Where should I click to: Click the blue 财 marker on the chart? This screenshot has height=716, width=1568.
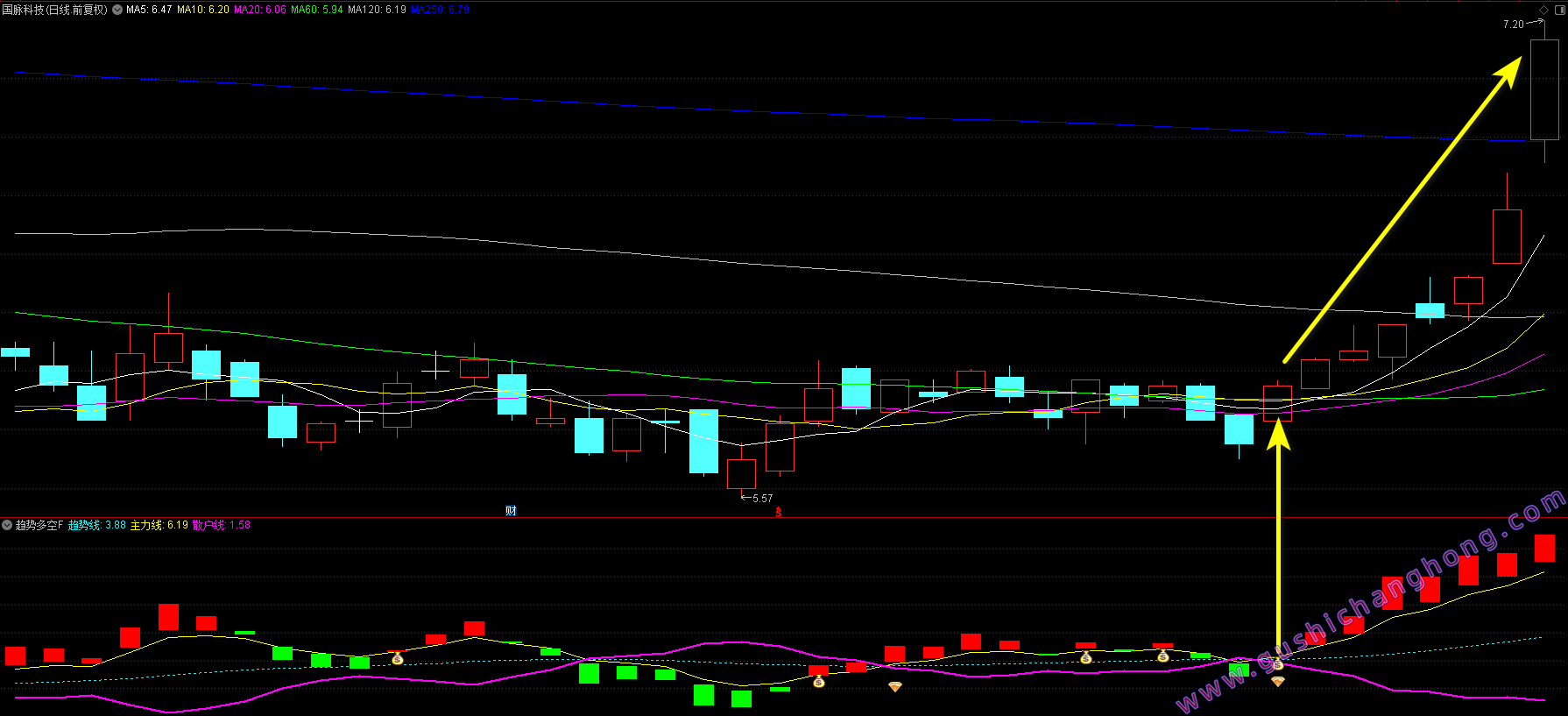click(511, 511)
